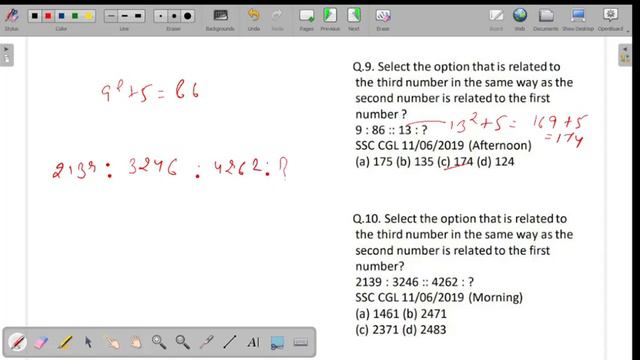Viewport: 640px width, 360px height.
Task: Open the Backgrounds options
Action: coord(220,20)
